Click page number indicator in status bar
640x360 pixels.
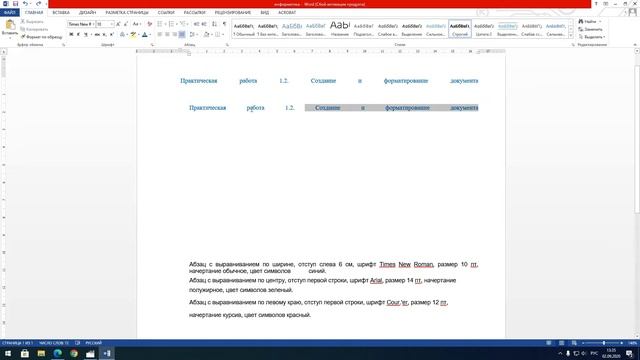[x=17, y=343]
